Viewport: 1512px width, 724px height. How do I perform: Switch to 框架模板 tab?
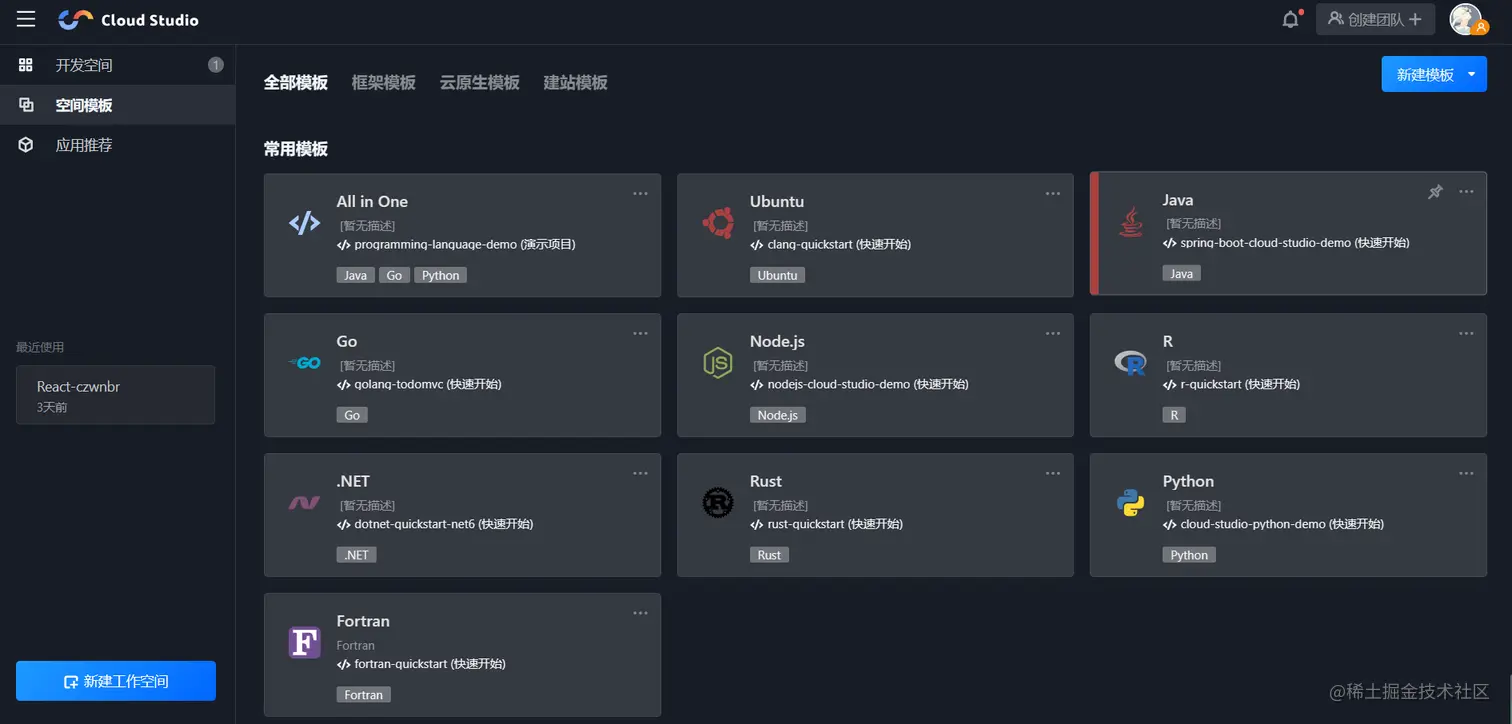[x=384, y=83]
